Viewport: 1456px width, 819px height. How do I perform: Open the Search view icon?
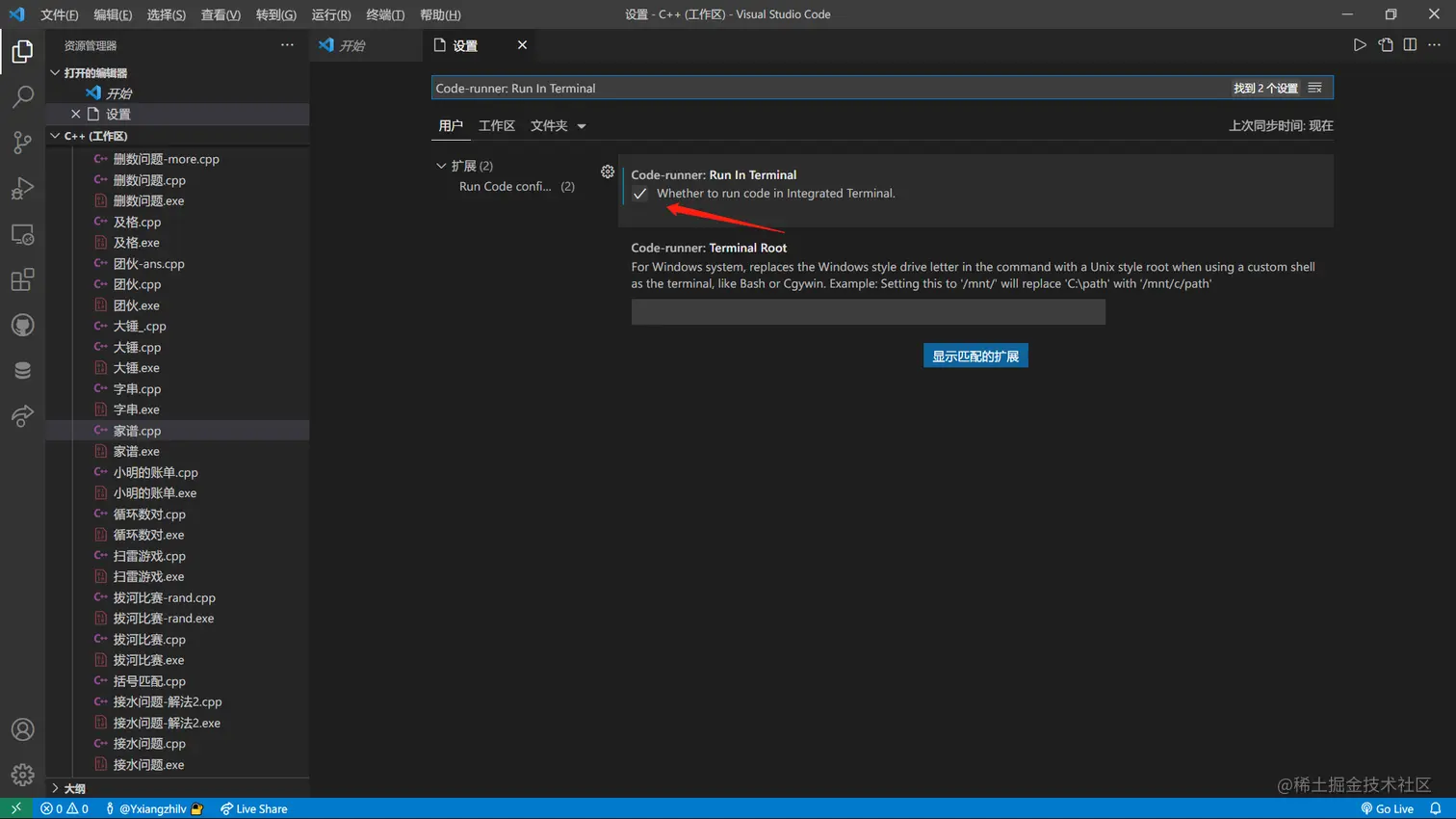pyautogui.click(x=22, y=96)
